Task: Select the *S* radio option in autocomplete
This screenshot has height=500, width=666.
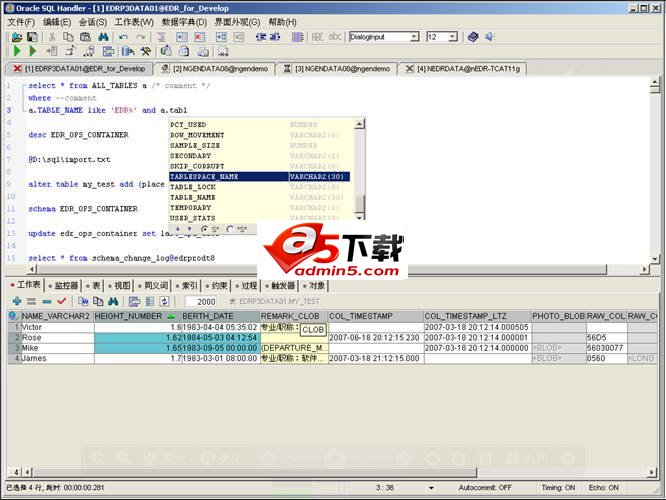Action: pos(230,229)
